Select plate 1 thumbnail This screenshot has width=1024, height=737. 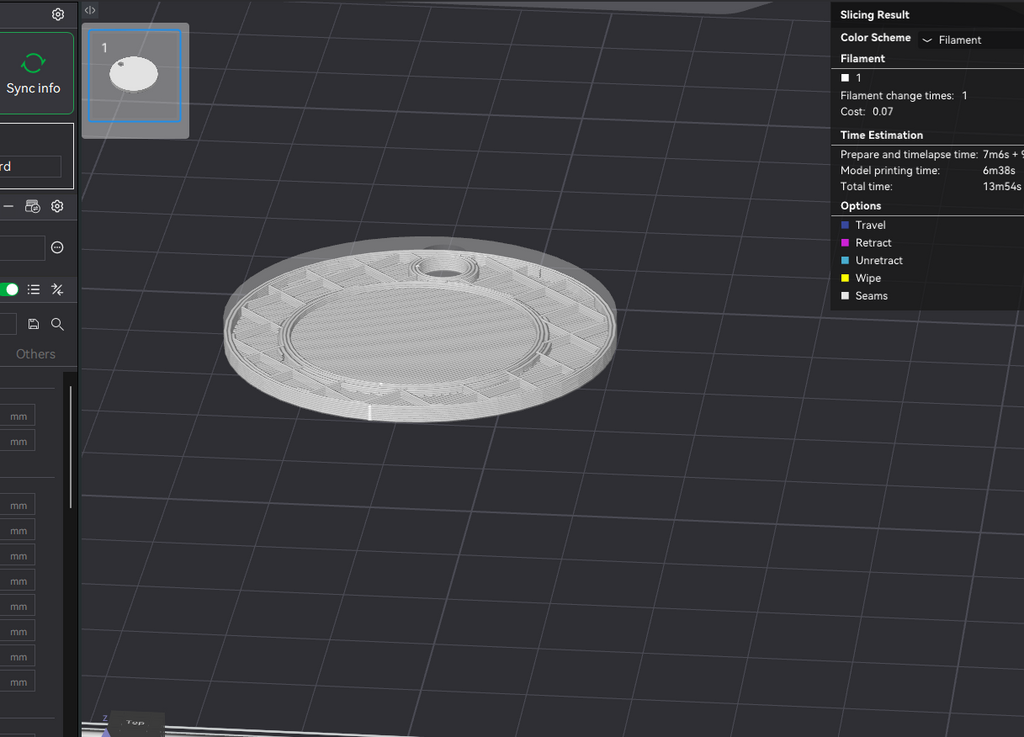(135, 76)
